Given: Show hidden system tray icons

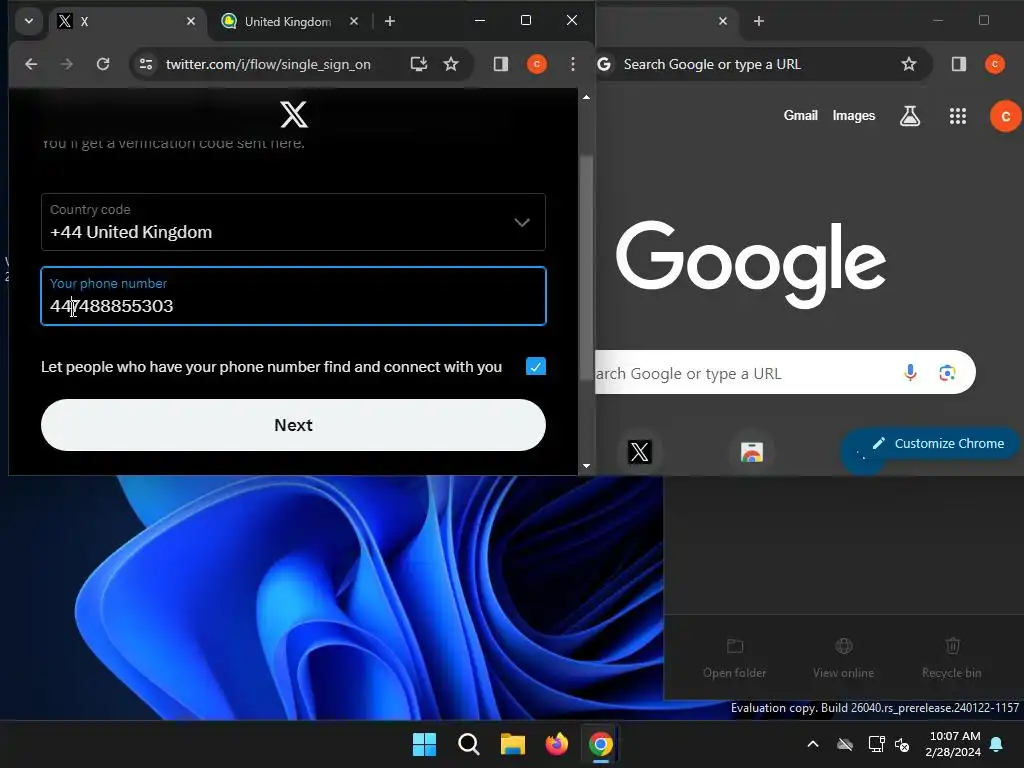Looking at the screenshot, I should 813,744.
